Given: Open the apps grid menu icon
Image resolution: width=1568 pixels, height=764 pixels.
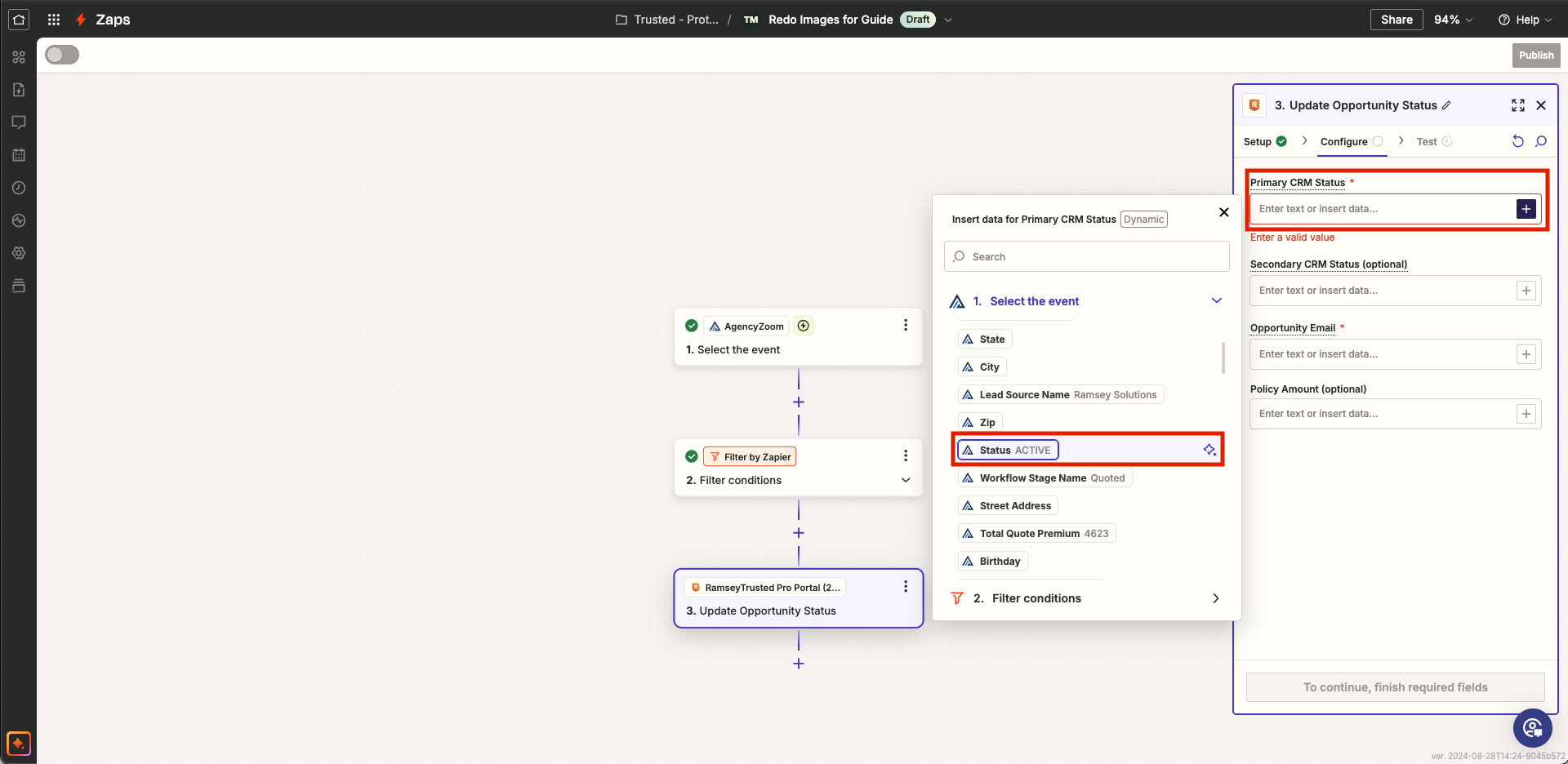Looking at the screenshot, I should pos(54,20).
